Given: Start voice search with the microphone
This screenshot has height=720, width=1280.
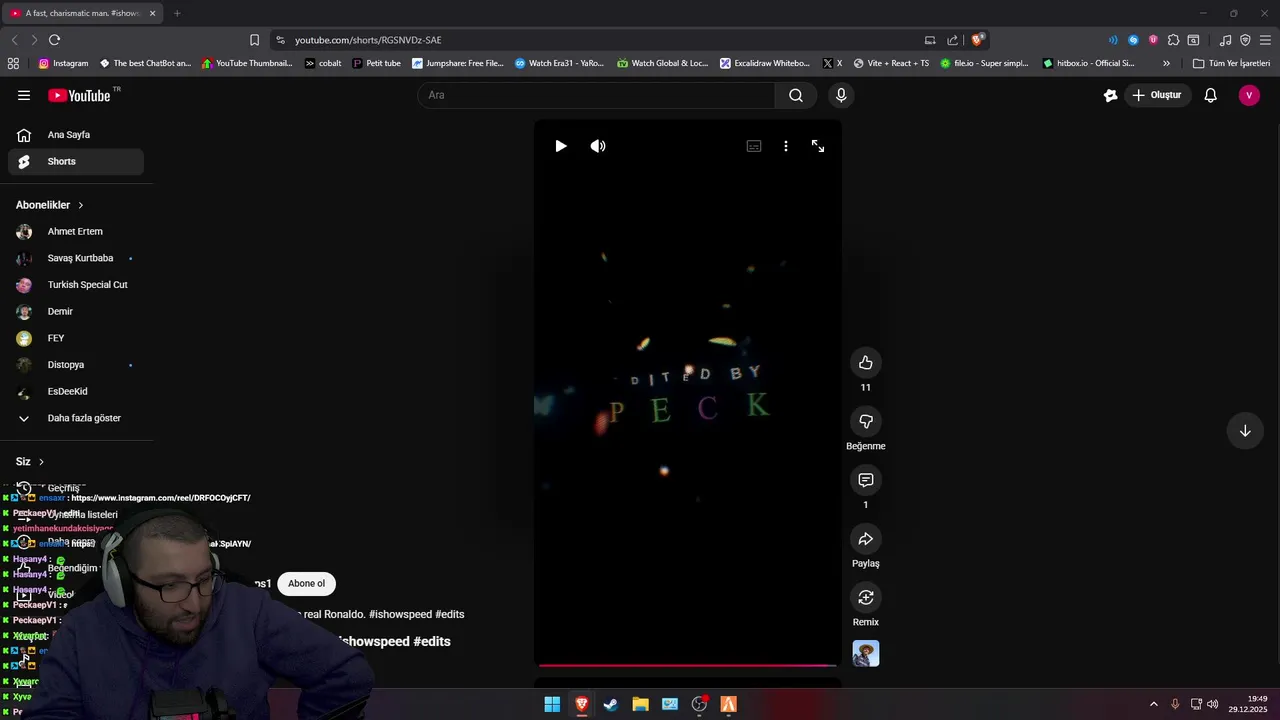Looking at the screenshot, I should click(x=841, y=95).
